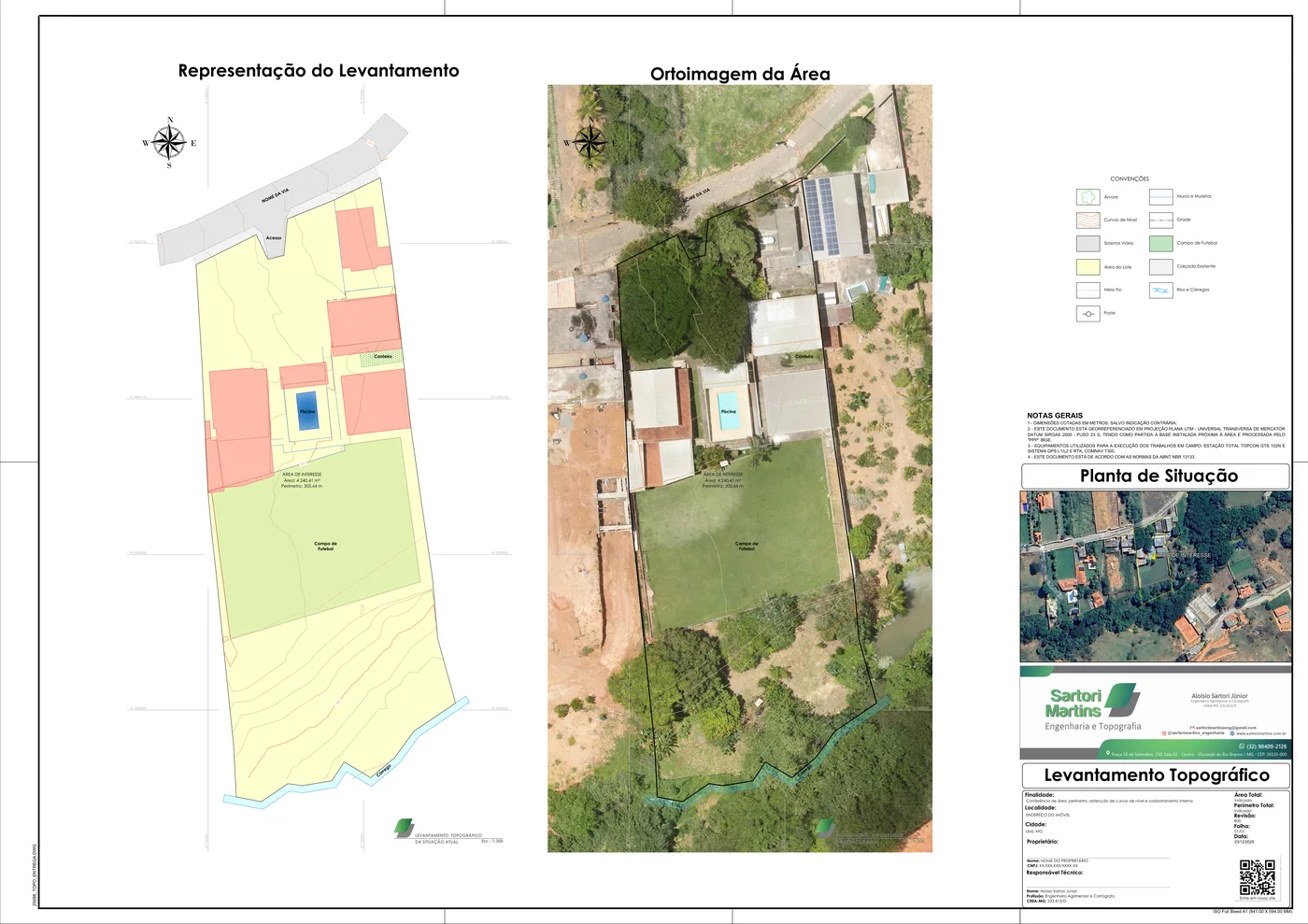Click the 'Campo de Futebol' label on the orthoimage
Viewport: 1308px width, 924px height.
[746, 546]
